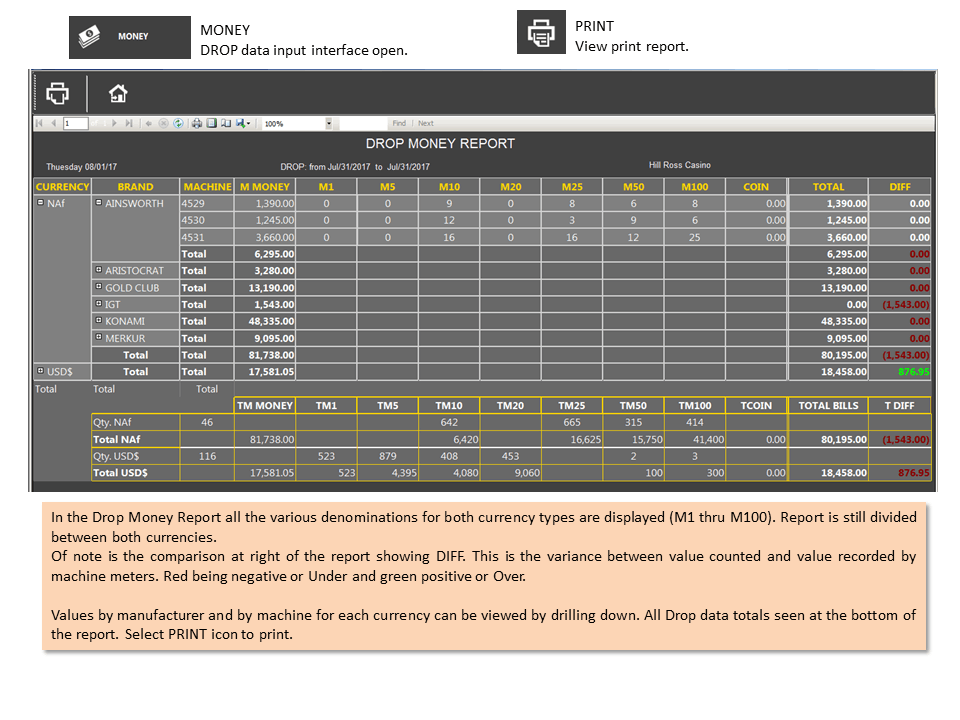This screenshot has height=720, width=960.
Task: Expand the ARISTOCRAT brand rows
Action: click(x=99, y=269)
